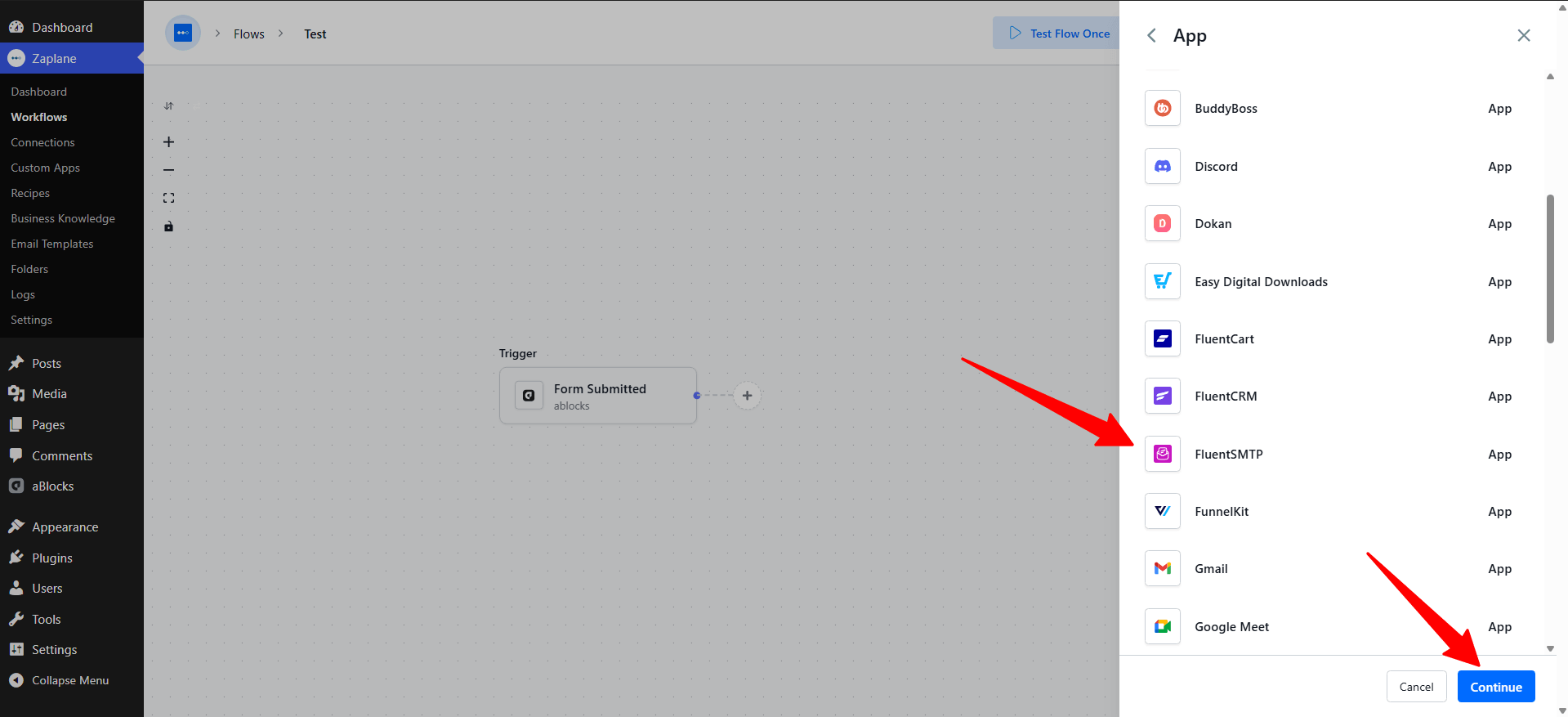This screenshot has width=1568, height=717.
Task: Click the WordPress Dashboard gauge icon
Action: click(x=16, y=27)
